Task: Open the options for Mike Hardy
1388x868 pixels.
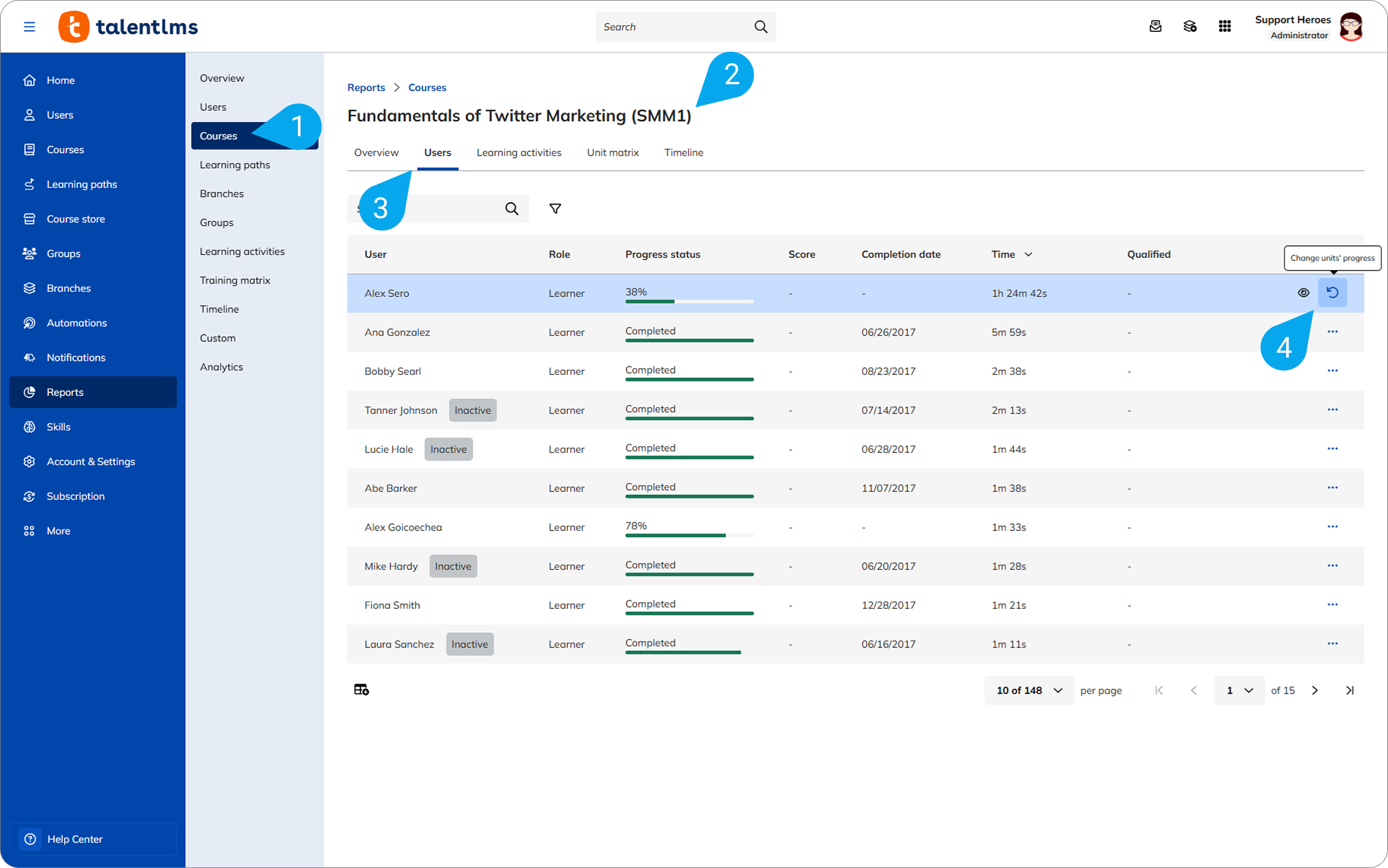Action: 1332,566
